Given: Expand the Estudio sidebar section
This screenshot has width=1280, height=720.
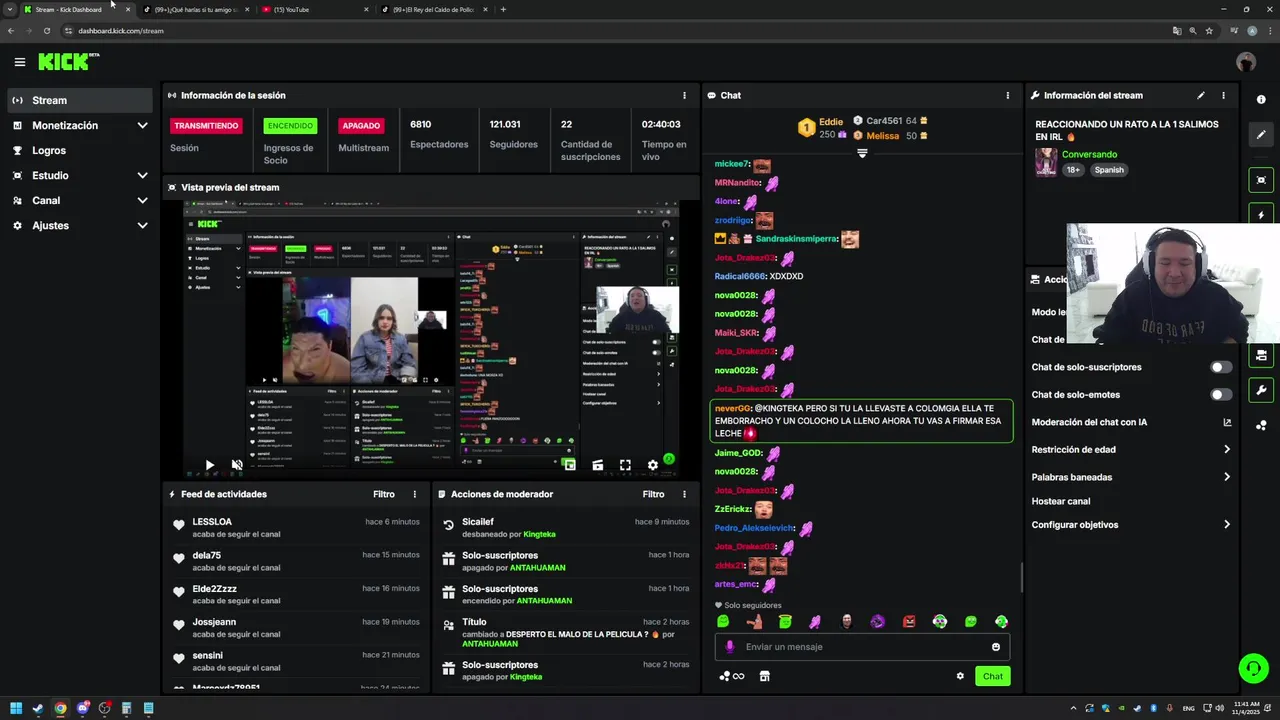Looking at the screenshot, I should [142, 176].
